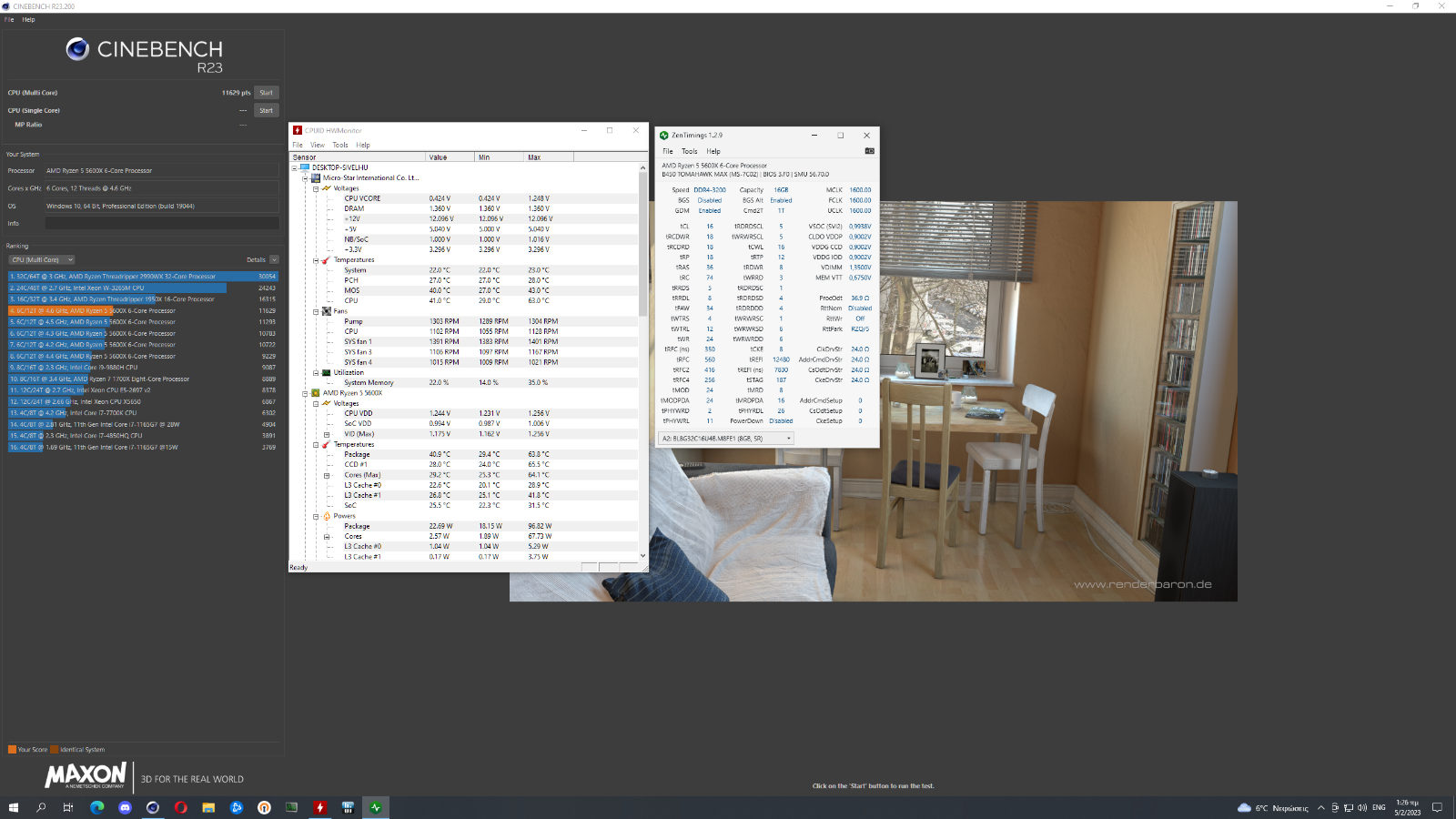The width and height of the screenshot is (1456, 819).
Task: Click the AMD Ryzen 5 5600X chip icon
Action: [316, 393]
